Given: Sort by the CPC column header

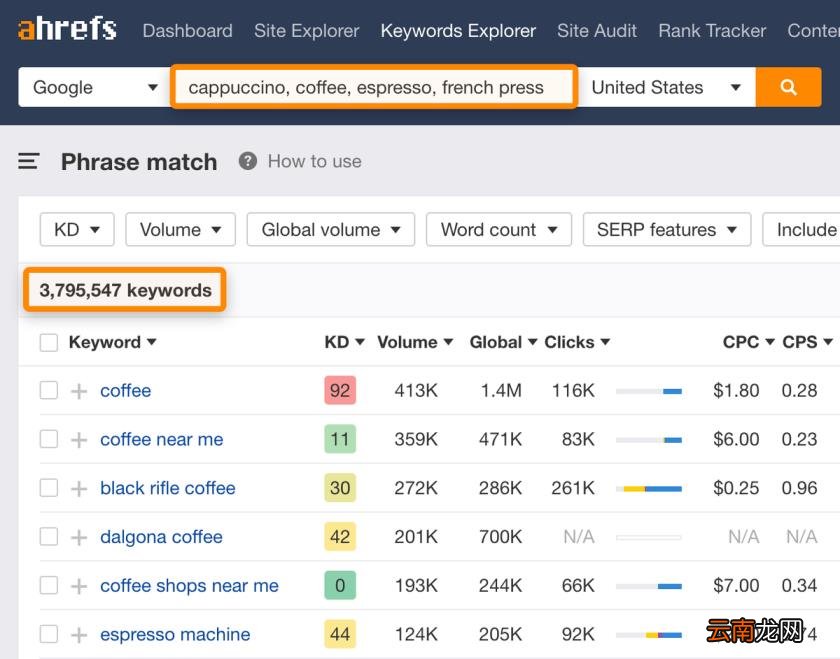Looking at the screenshot, I should tap(748, 342).
